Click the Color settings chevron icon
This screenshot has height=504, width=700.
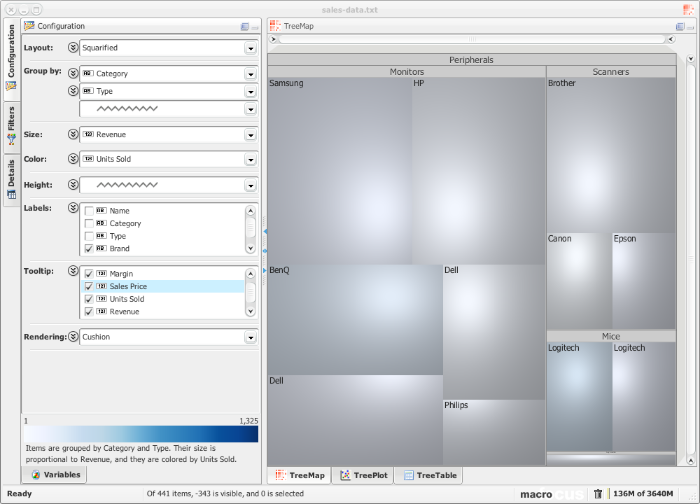(x=72, y=159)
